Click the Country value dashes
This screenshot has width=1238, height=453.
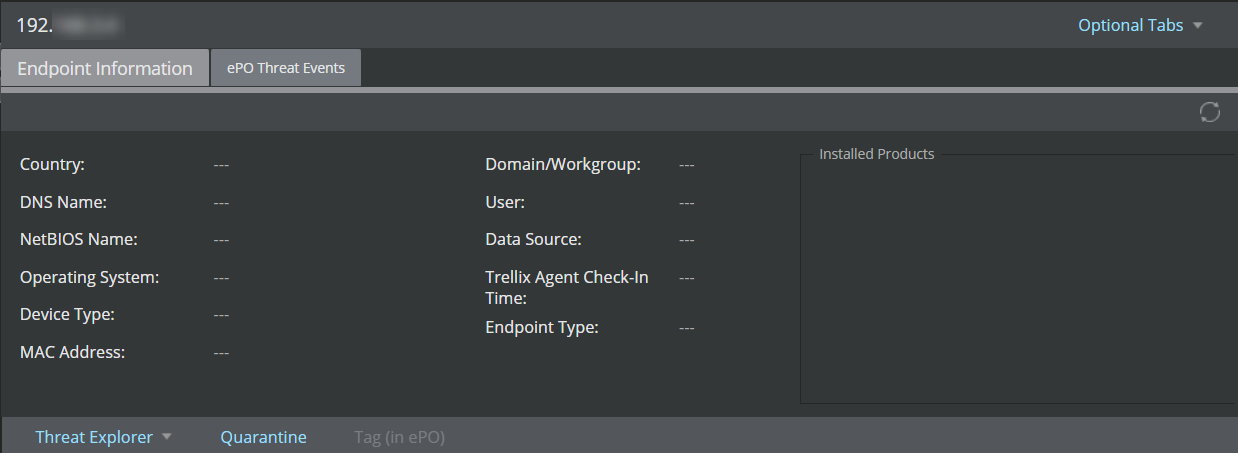(x=221, y=164)
